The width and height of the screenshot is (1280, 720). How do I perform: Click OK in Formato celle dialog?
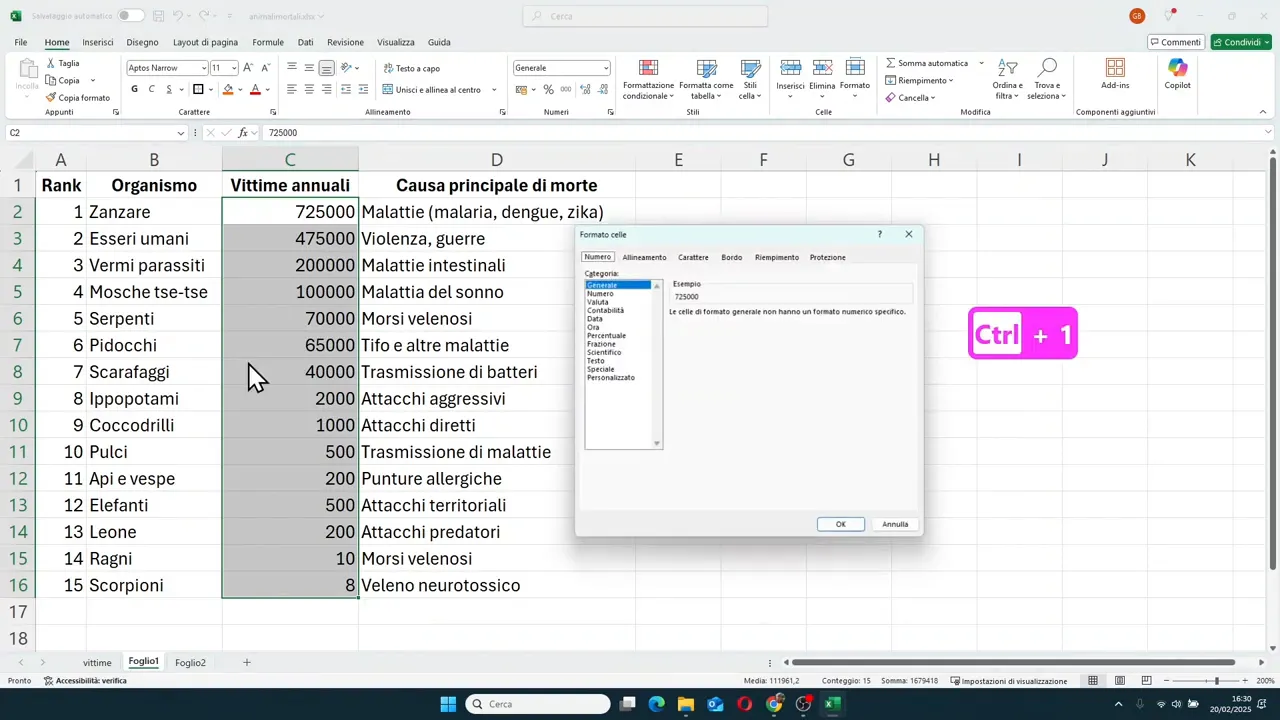point(841,524)
